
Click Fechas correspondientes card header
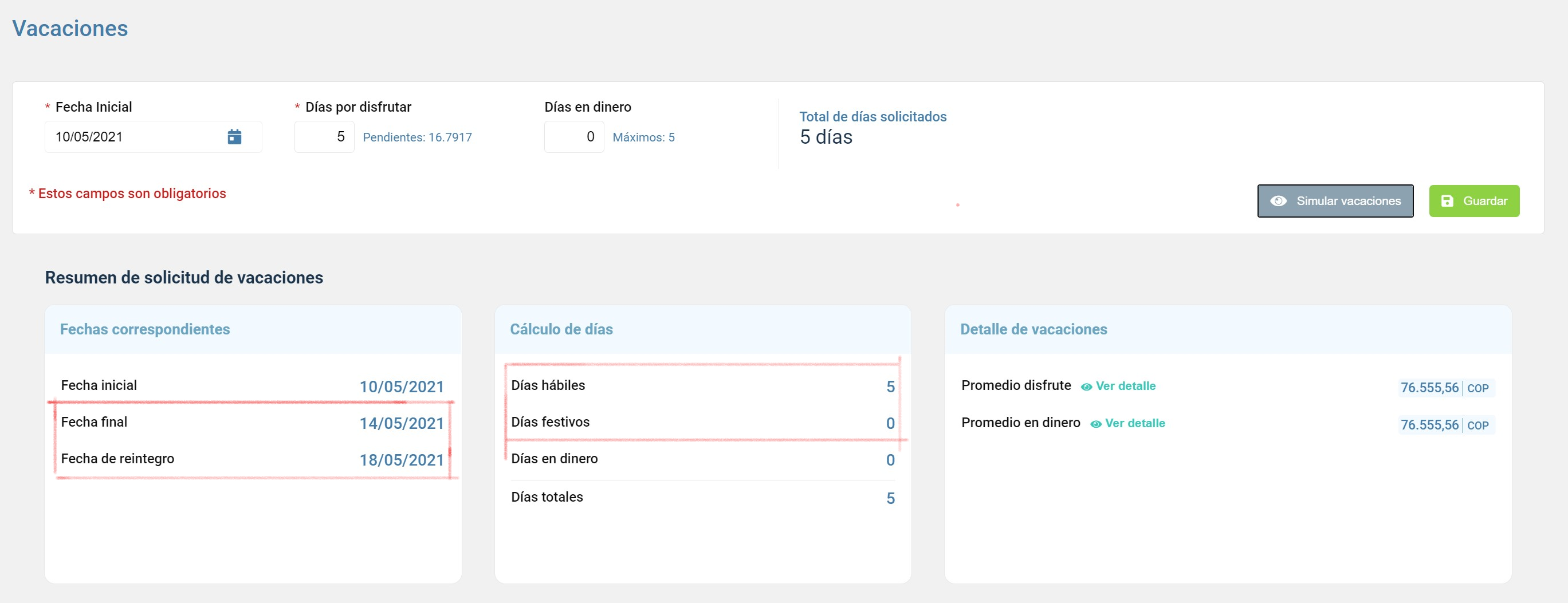pyautogui.click(x=253, y=329)
